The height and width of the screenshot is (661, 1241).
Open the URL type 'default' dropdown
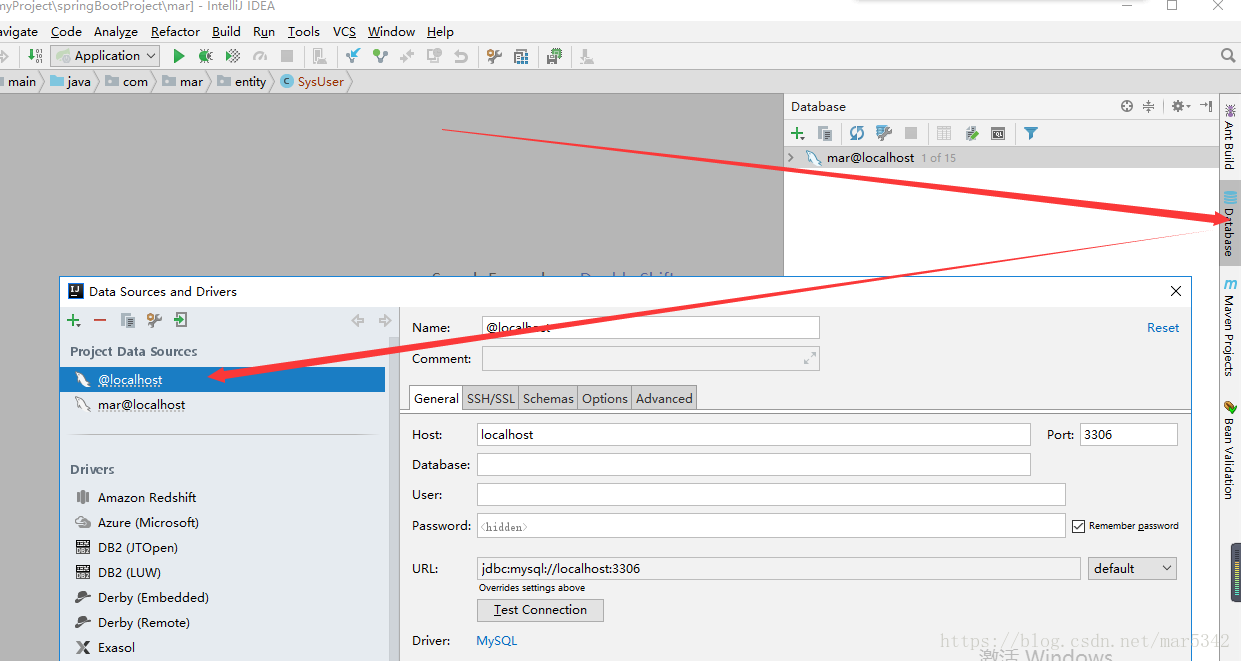click(x=1132, y=568)
